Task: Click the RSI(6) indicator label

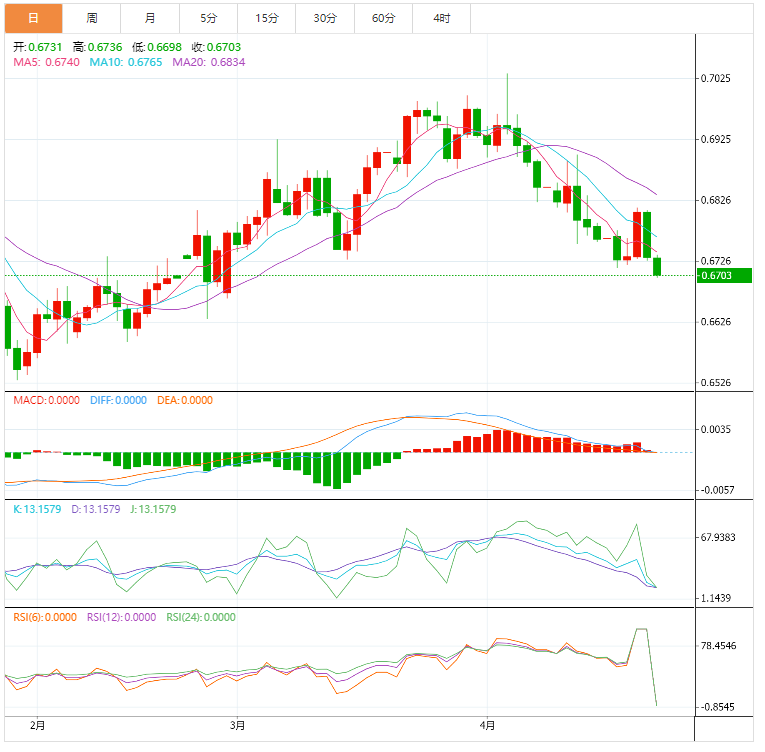Action: [x=45, y=617]
